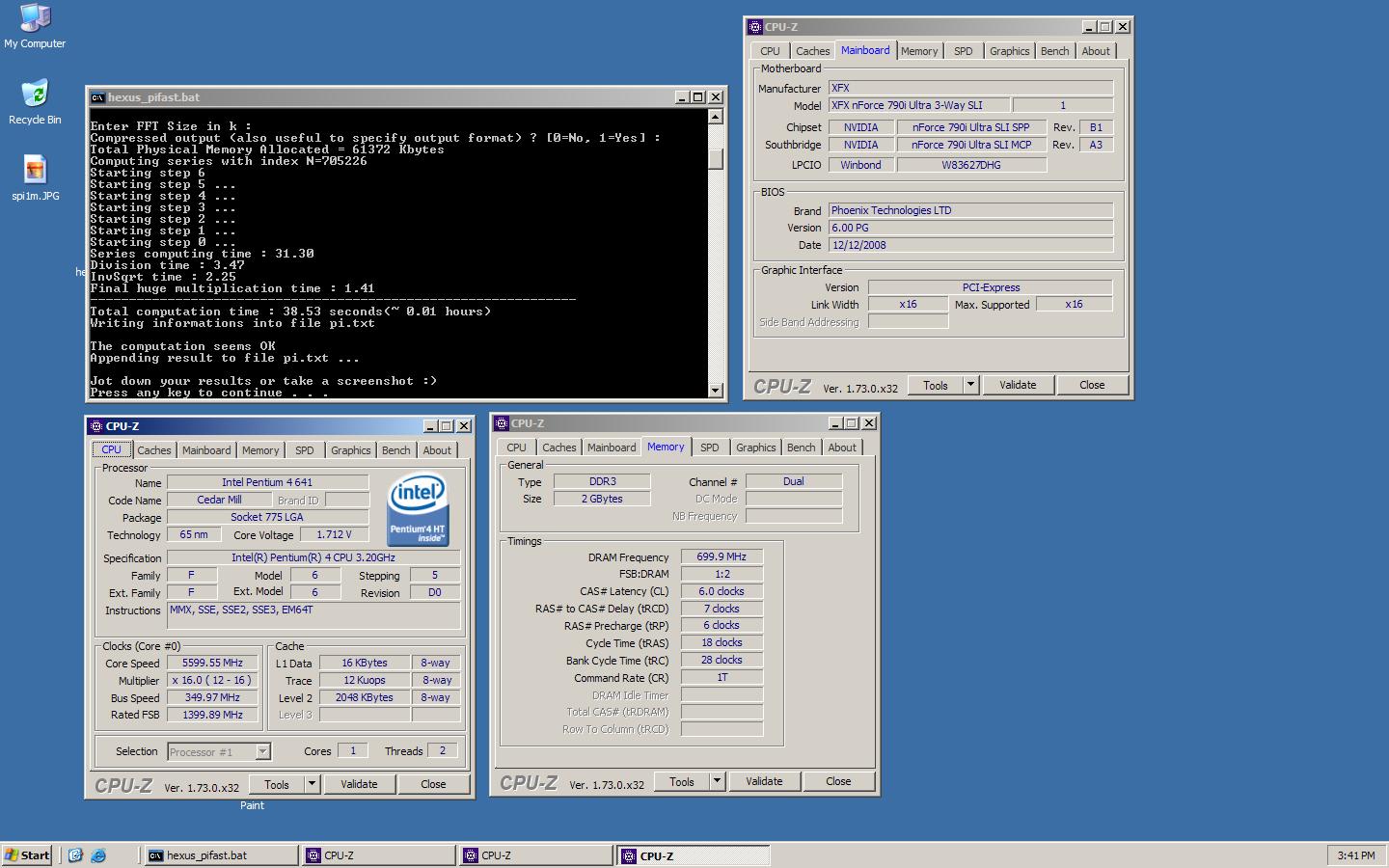Click Validate in CPU window

(359, 784)
